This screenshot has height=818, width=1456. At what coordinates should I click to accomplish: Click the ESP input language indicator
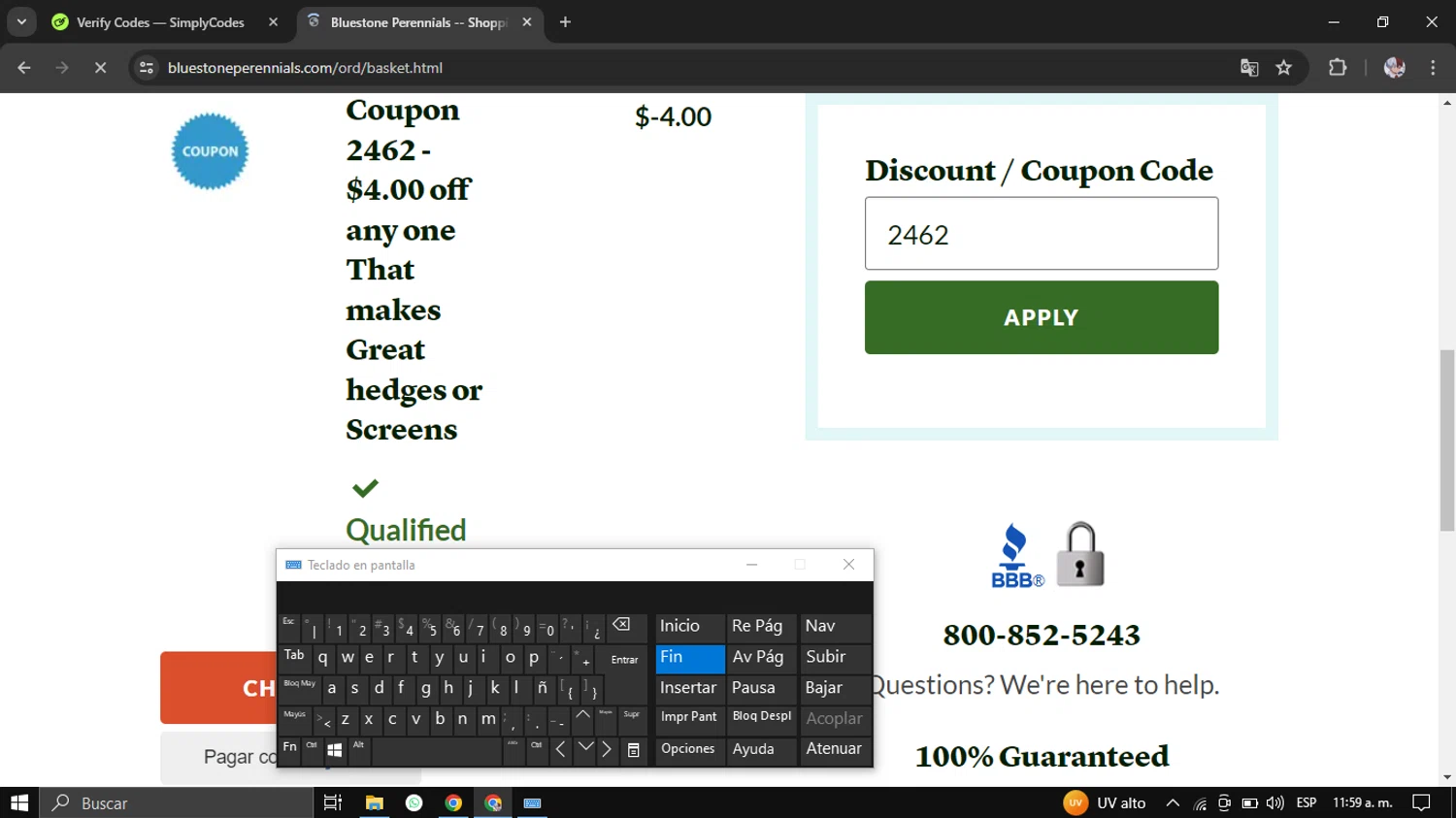click(x=1307, y=802)
